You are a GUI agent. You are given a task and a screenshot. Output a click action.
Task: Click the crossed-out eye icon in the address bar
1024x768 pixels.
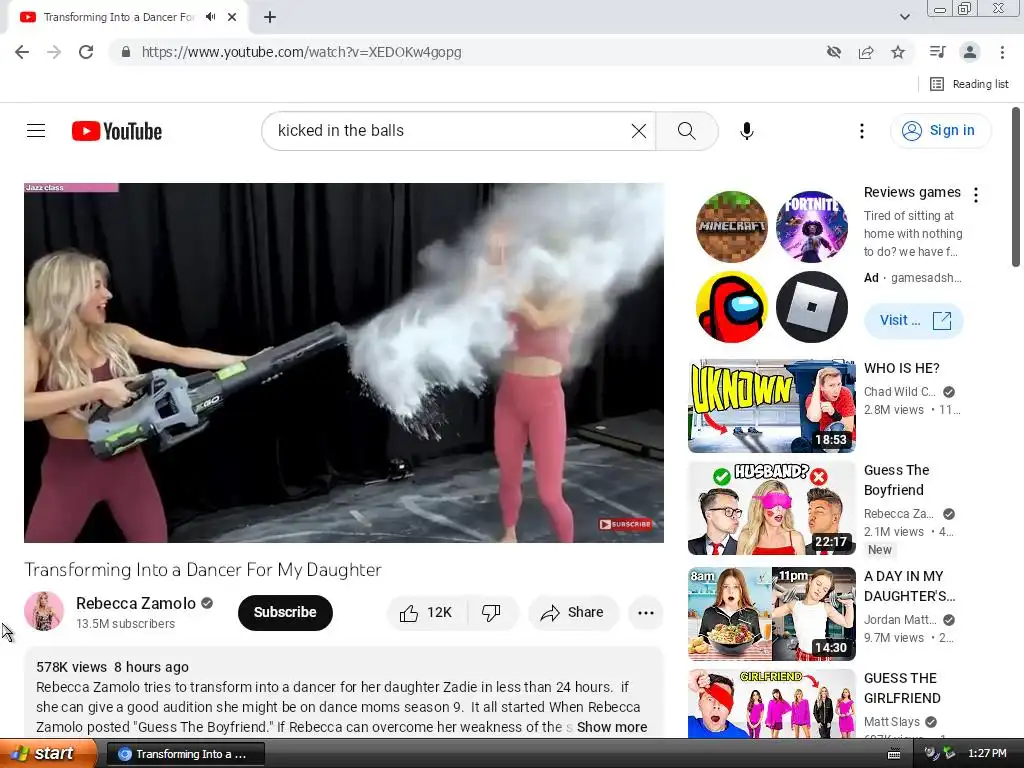tap(833, 52)
